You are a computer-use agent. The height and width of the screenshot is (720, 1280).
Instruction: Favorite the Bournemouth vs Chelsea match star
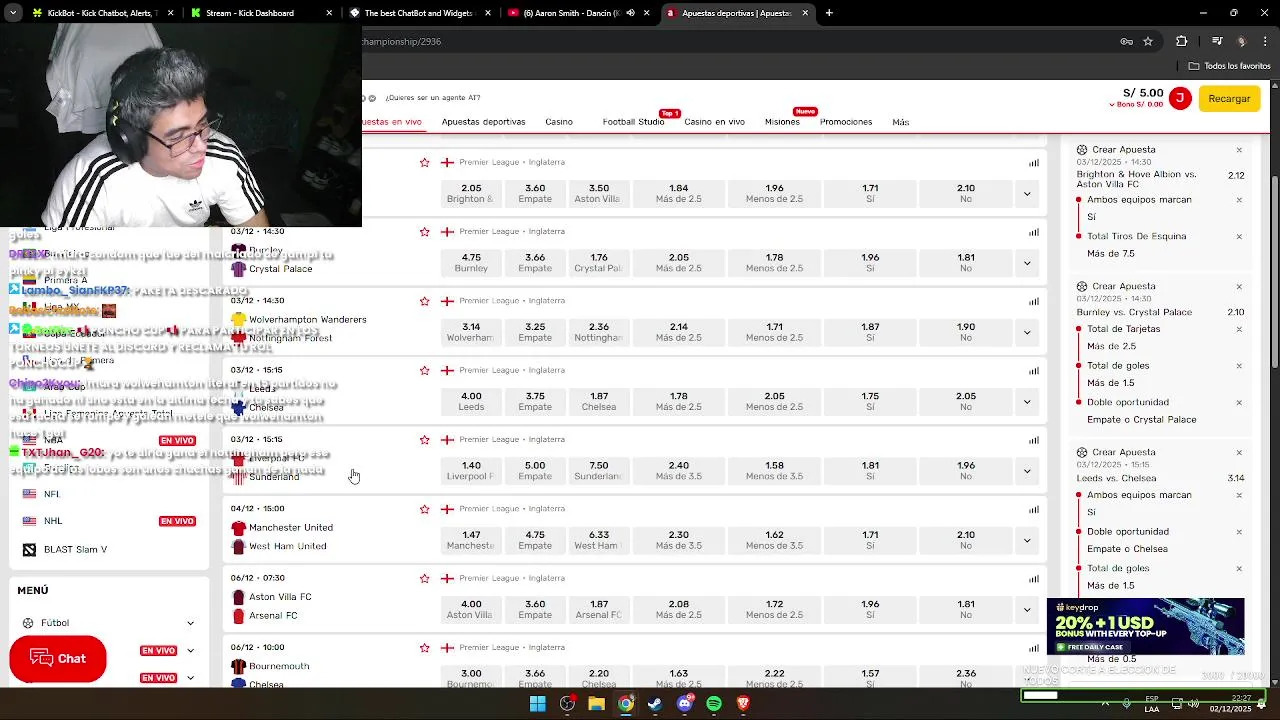click(x=424, y=647)
